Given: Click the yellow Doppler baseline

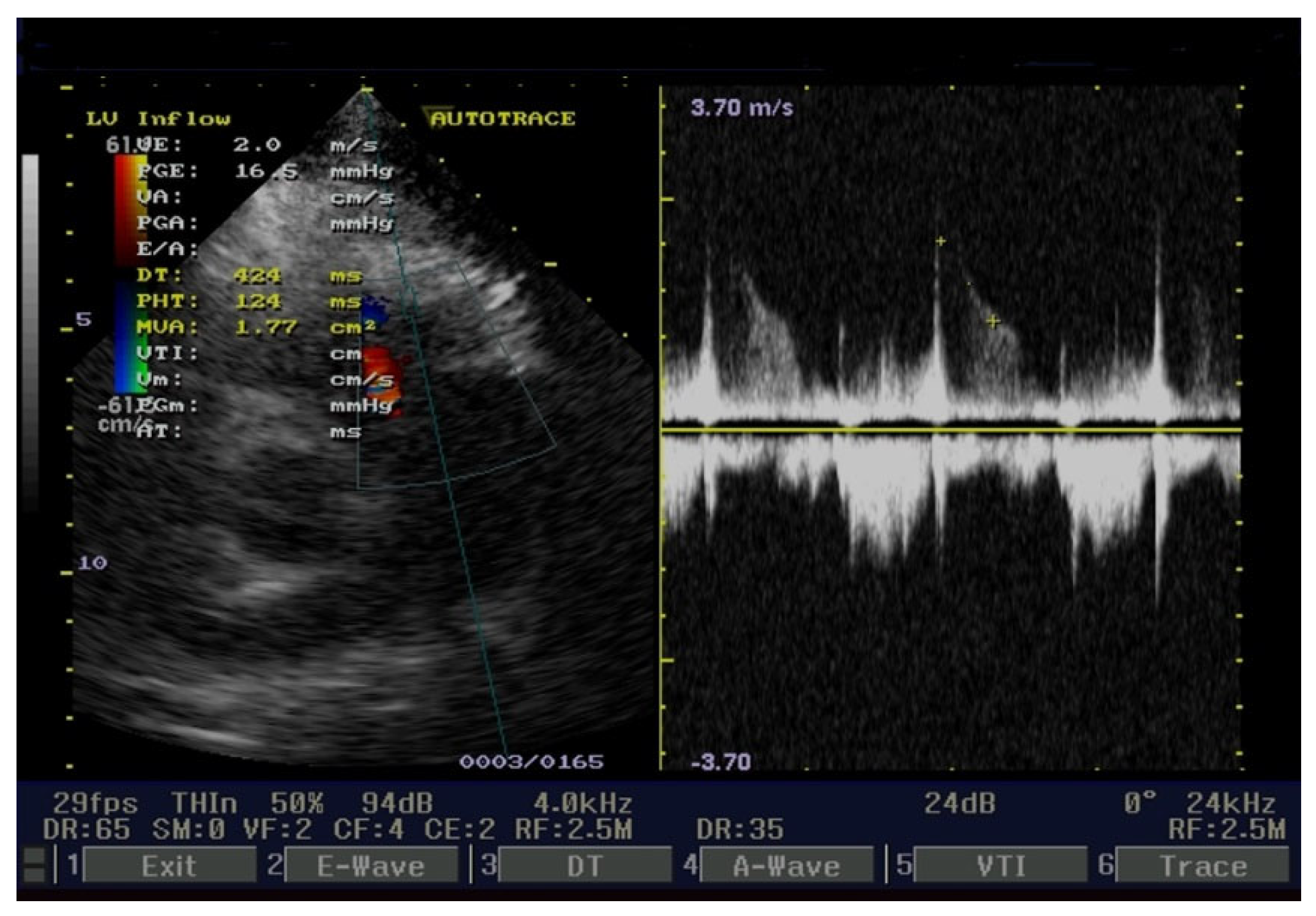Looking at the screenshot, I should coord(951,429).
